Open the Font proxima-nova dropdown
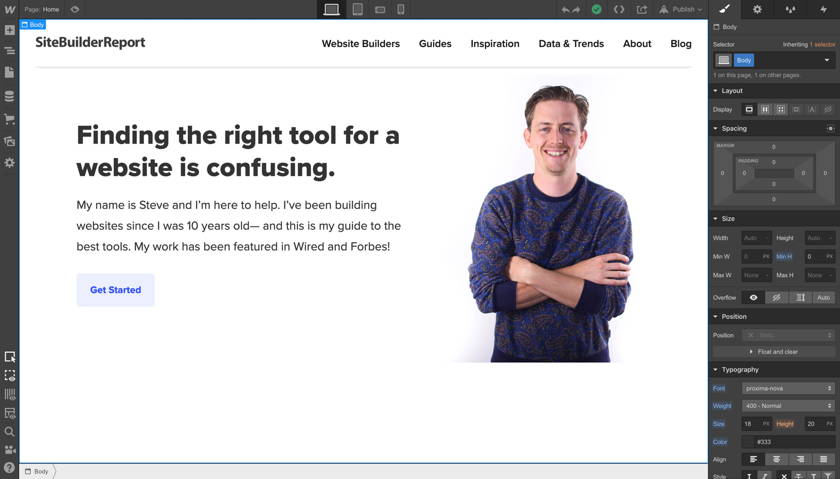The image size is (840, 479). coord(789,388)
